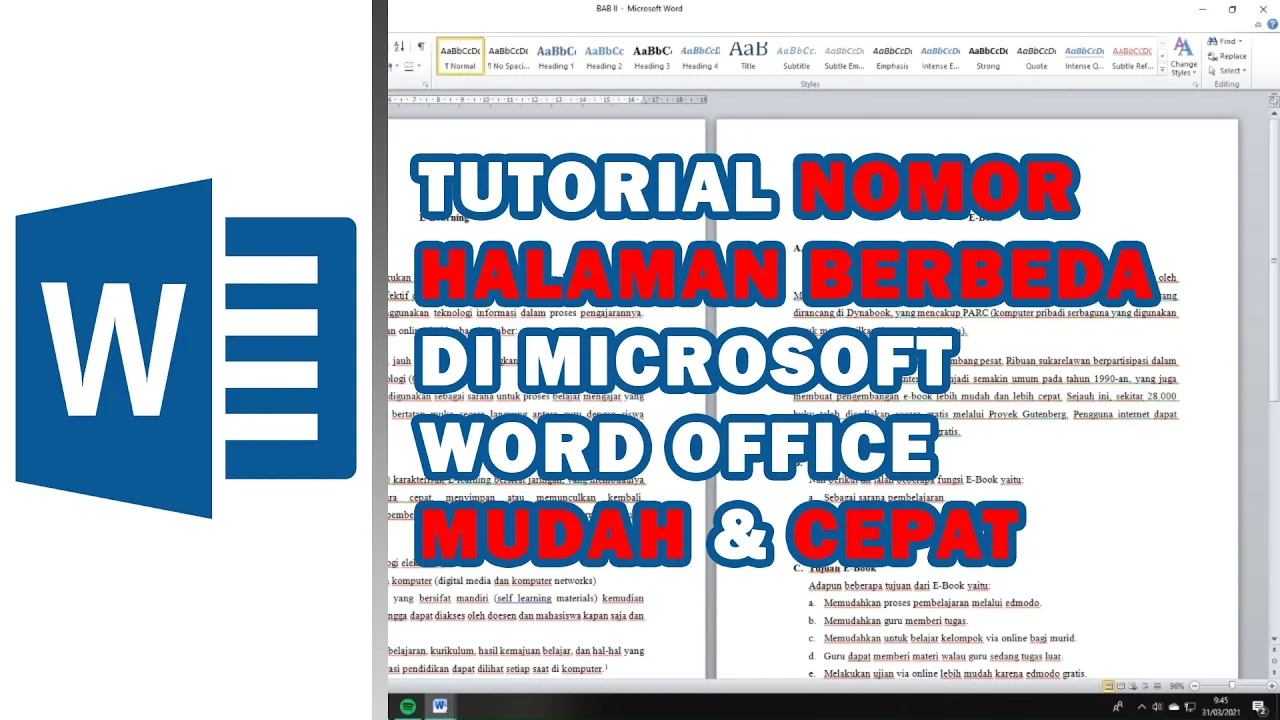Viewport: 1280px width, 720px height.
Task: Click list item 'Sebagai sarana pembelajaran'
Action: pos(884,497)
